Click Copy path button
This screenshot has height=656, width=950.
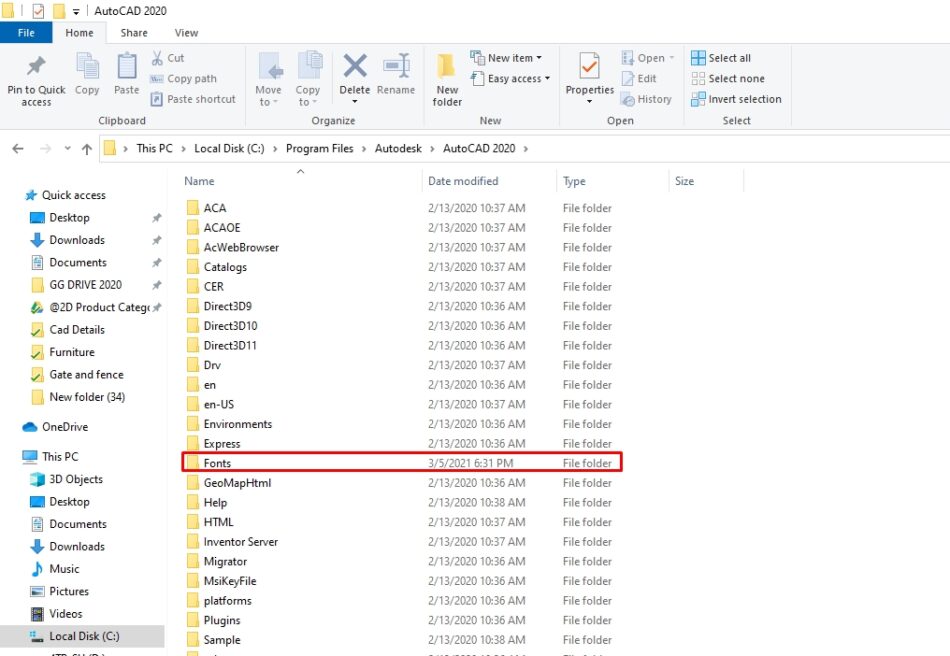click(x=191, y=79)
